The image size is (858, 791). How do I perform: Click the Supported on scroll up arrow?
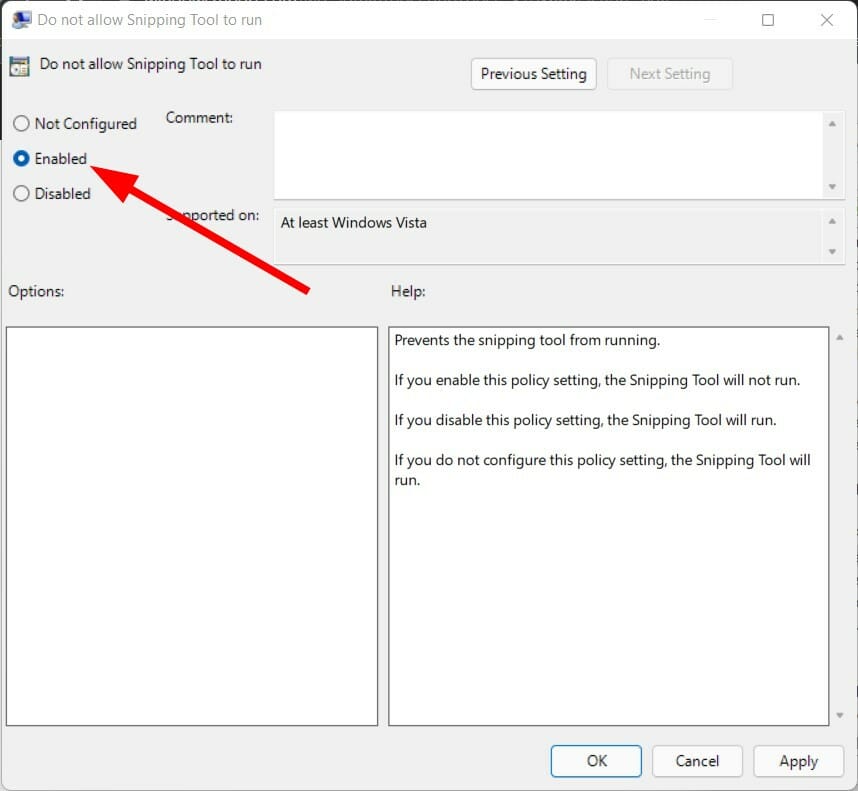click(x=832, y=222)
